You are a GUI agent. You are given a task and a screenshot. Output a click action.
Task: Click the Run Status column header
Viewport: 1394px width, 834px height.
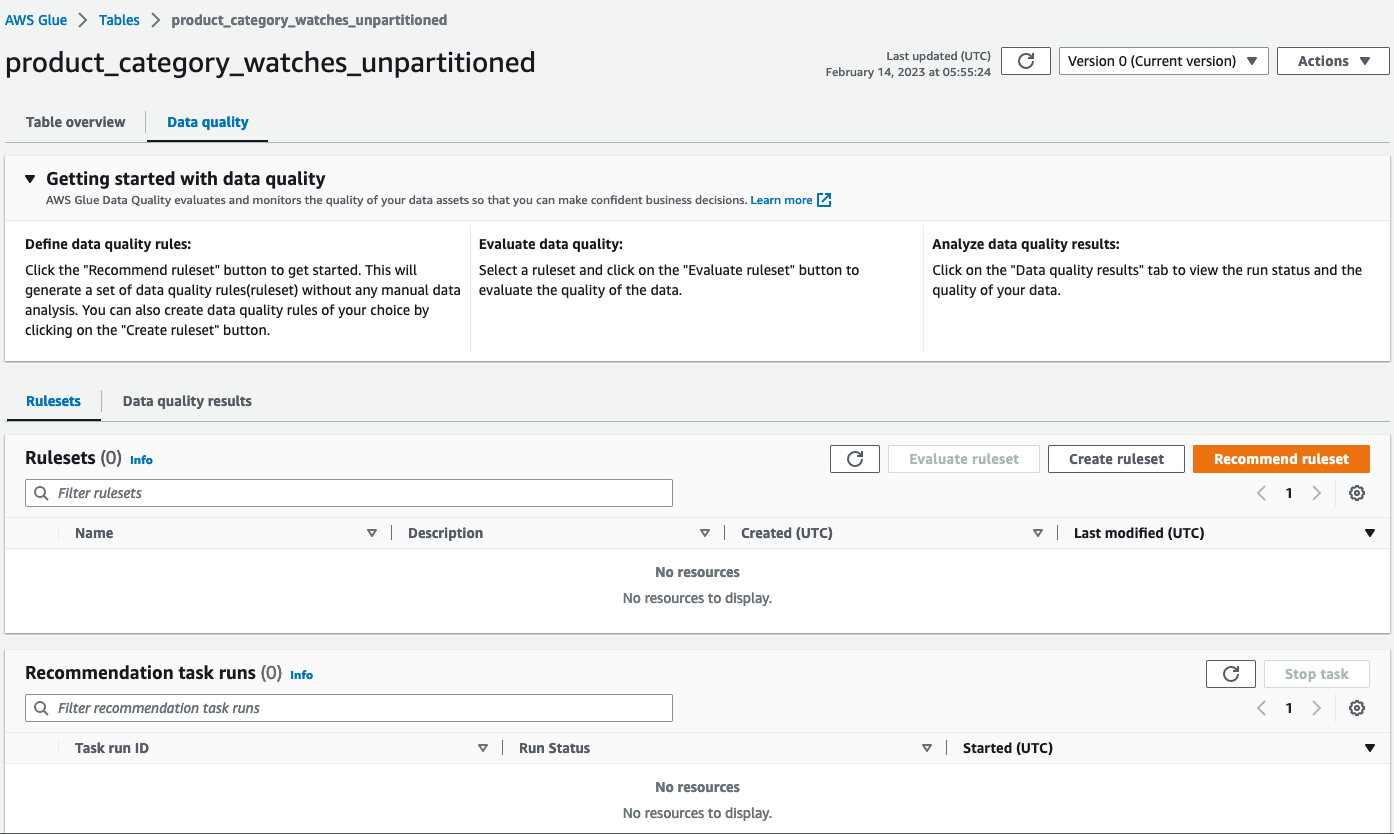[x=555, y=748]
